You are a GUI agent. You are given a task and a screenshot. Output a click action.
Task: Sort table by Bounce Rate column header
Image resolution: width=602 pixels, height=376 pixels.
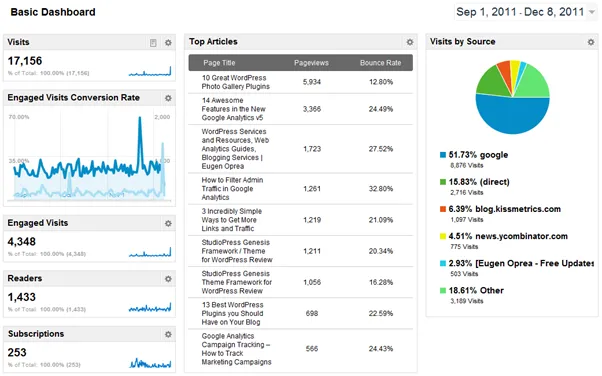(380, 63)
